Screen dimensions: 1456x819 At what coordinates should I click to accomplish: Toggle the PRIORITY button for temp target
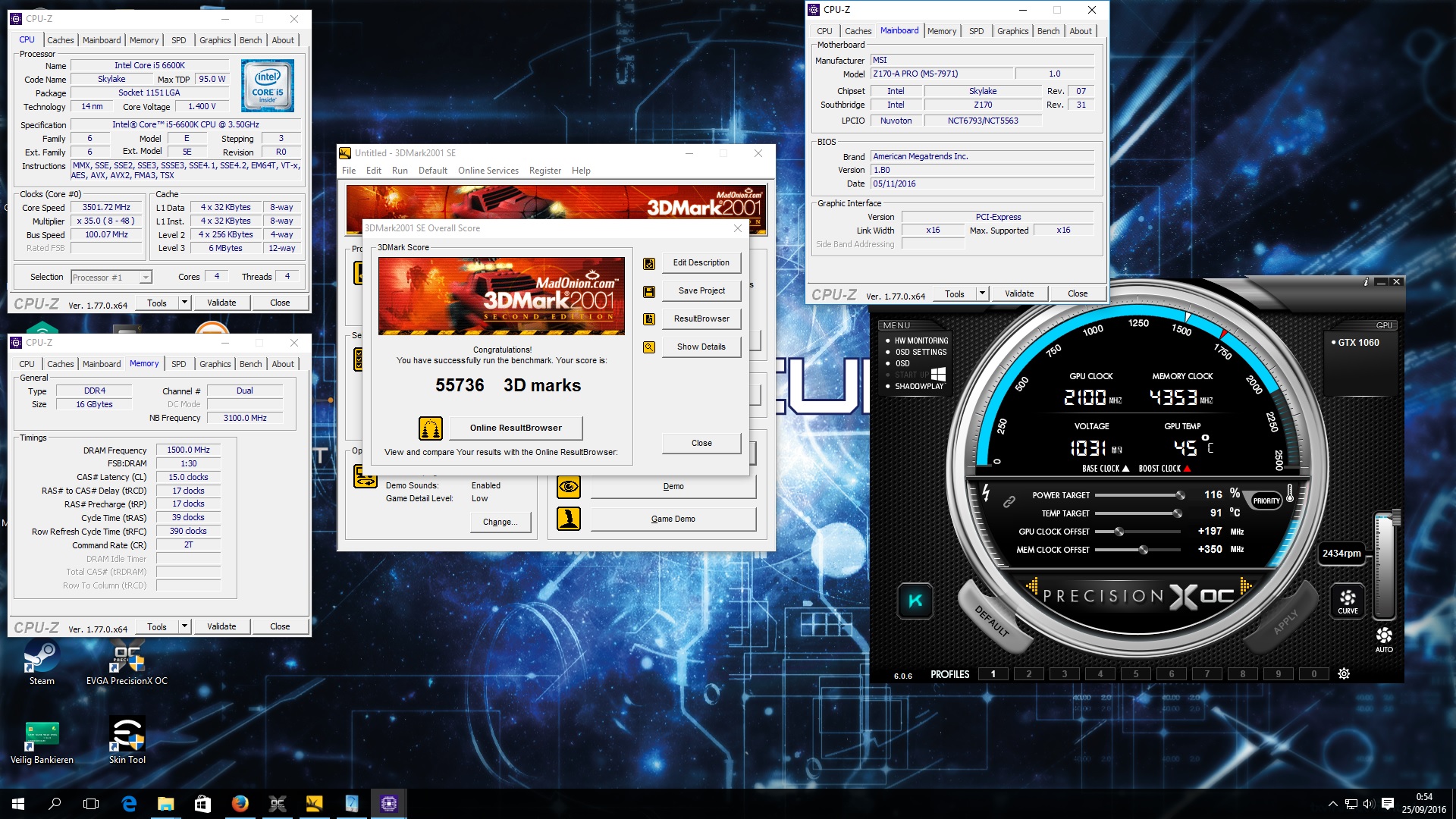[x=1266, y=500]
